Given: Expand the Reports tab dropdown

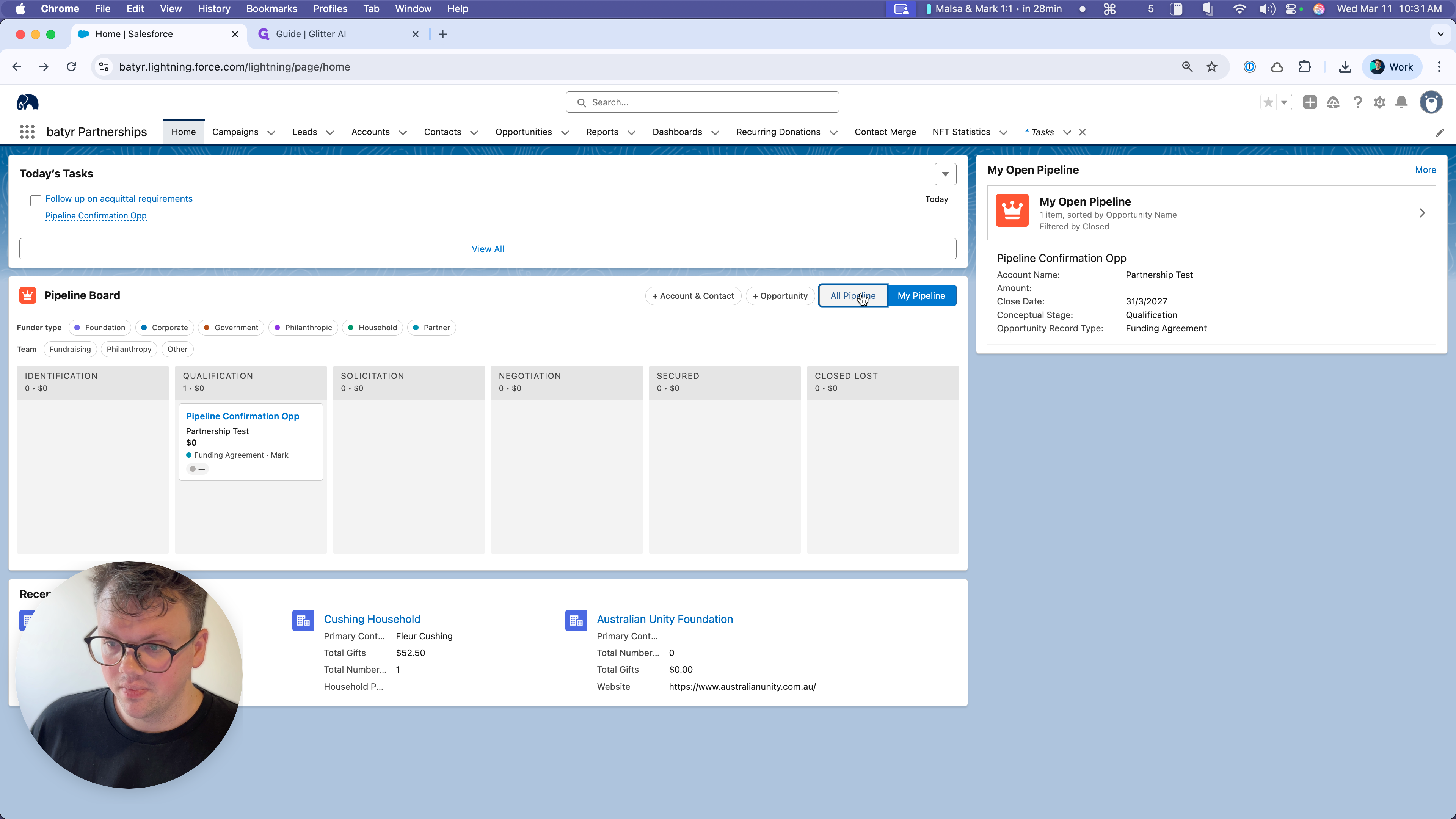Looking at the screenshot, I should tap(632, 133).
